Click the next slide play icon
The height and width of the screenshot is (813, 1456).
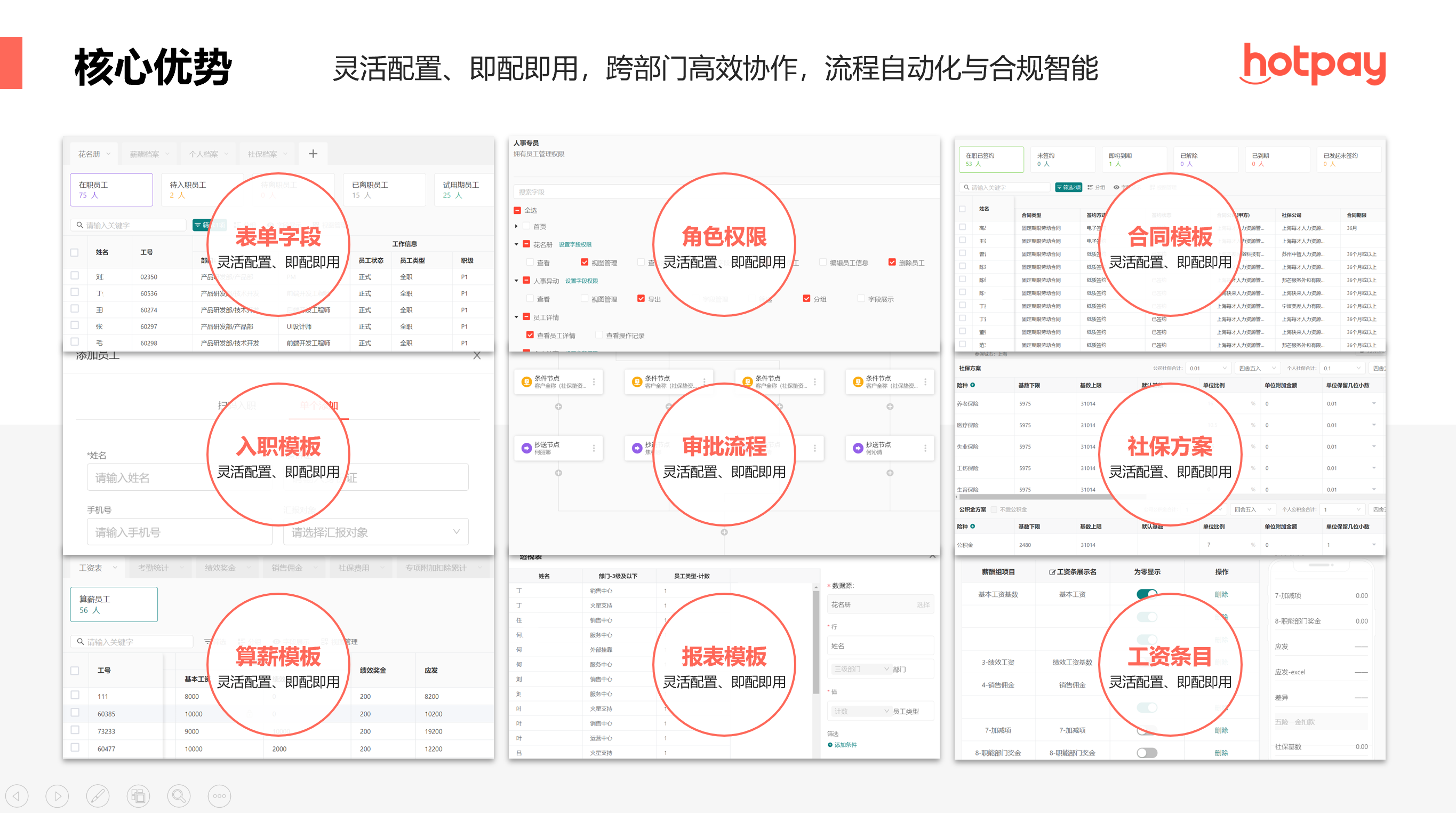click(x=57, y=796)
